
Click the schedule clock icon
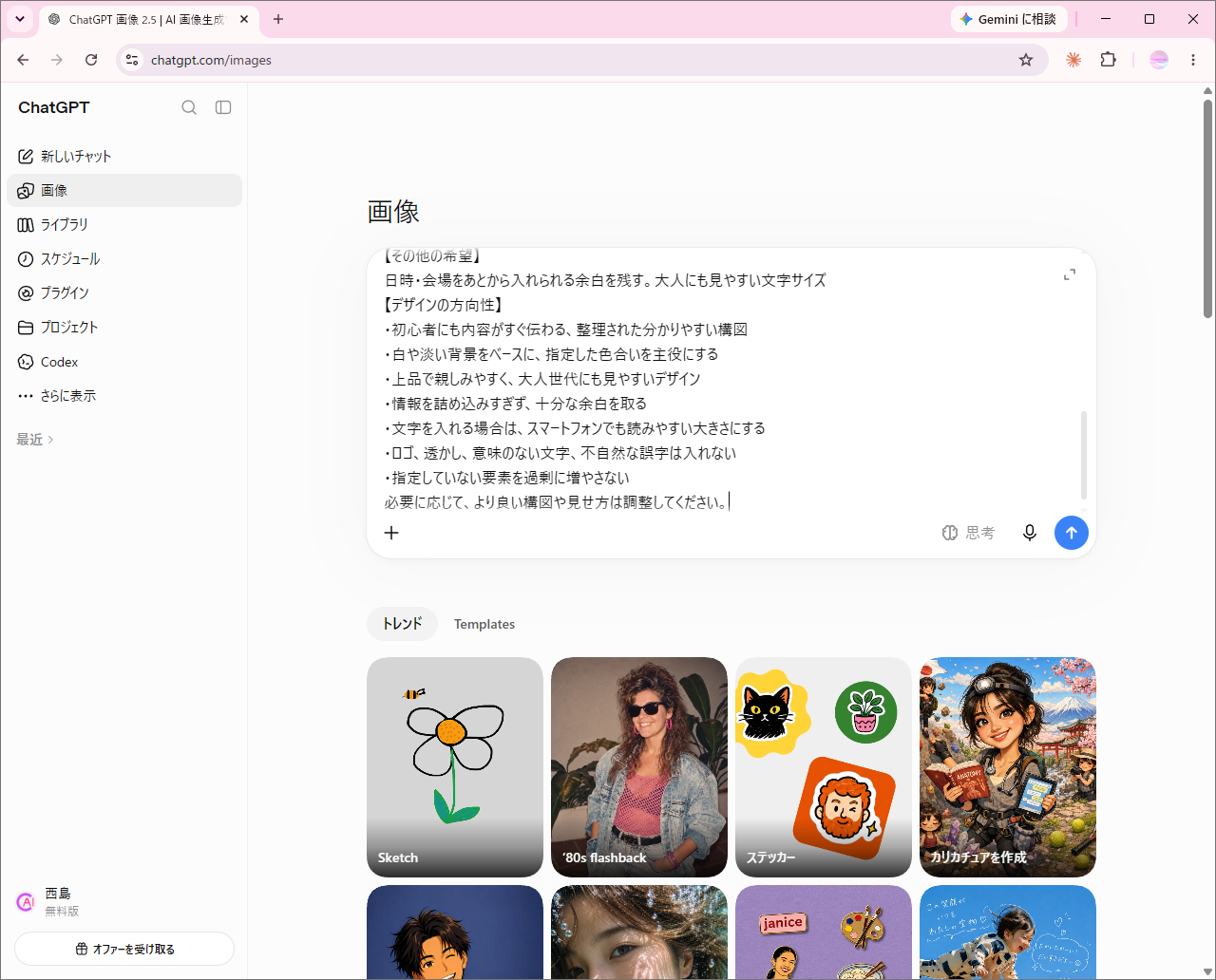click(26, 258)
